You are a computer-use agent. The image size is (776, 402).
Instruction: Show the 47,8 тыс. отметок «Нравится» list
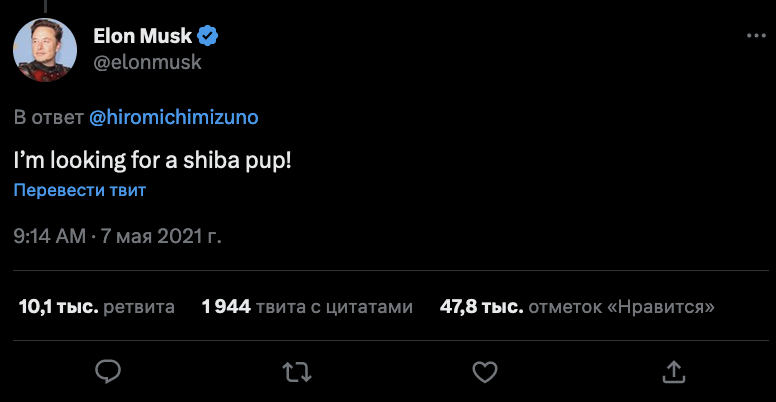tap(577, 307)
